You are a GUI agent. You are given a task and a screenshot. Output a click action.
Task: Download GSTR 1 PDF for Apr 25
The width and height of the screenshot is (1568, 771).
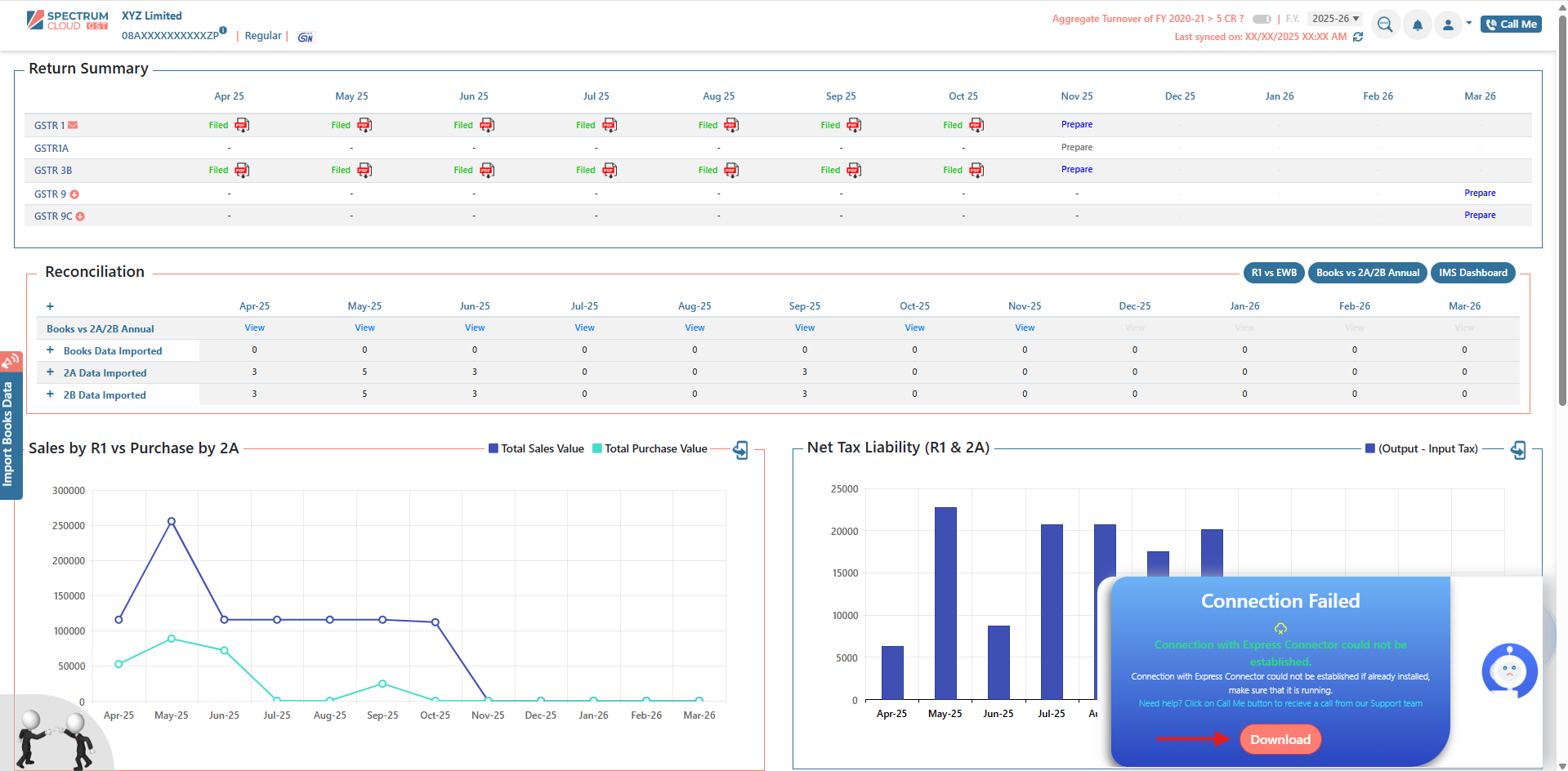pyautogui.click(x=242, y=125)
